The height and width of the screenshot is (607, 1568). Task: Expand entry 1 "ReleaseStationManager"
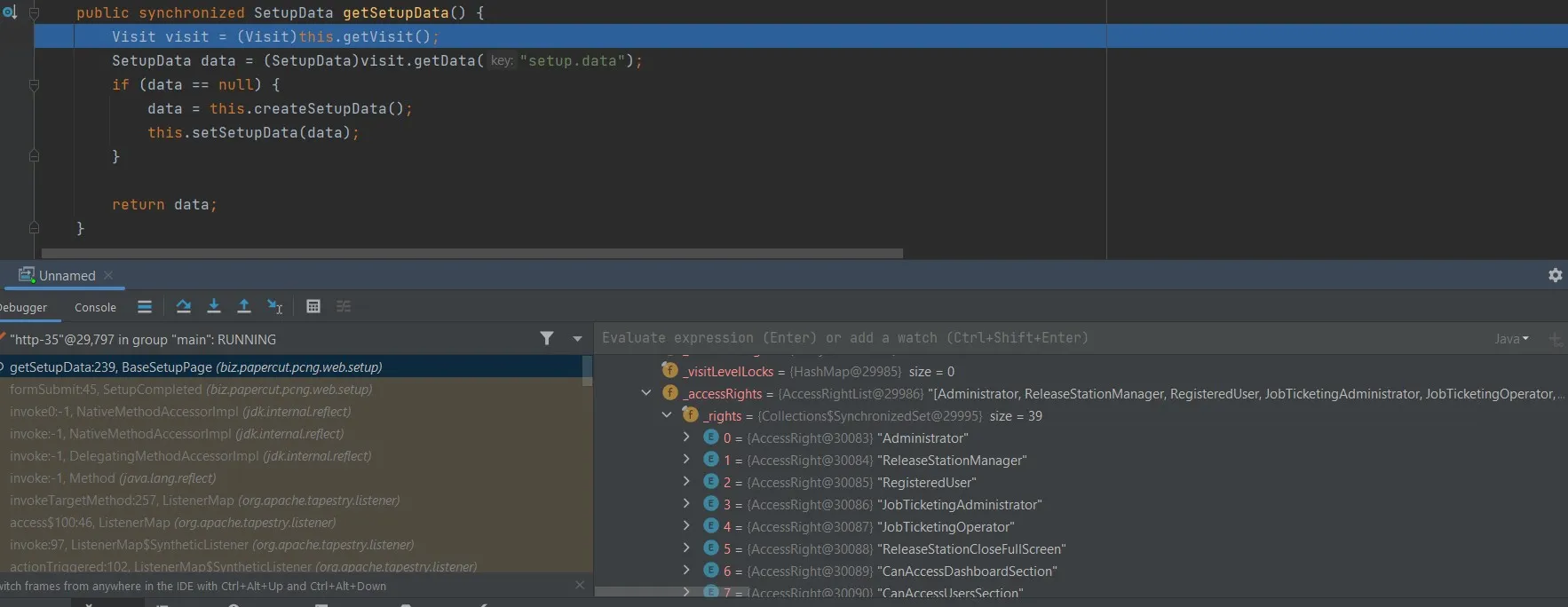[686, 460]
